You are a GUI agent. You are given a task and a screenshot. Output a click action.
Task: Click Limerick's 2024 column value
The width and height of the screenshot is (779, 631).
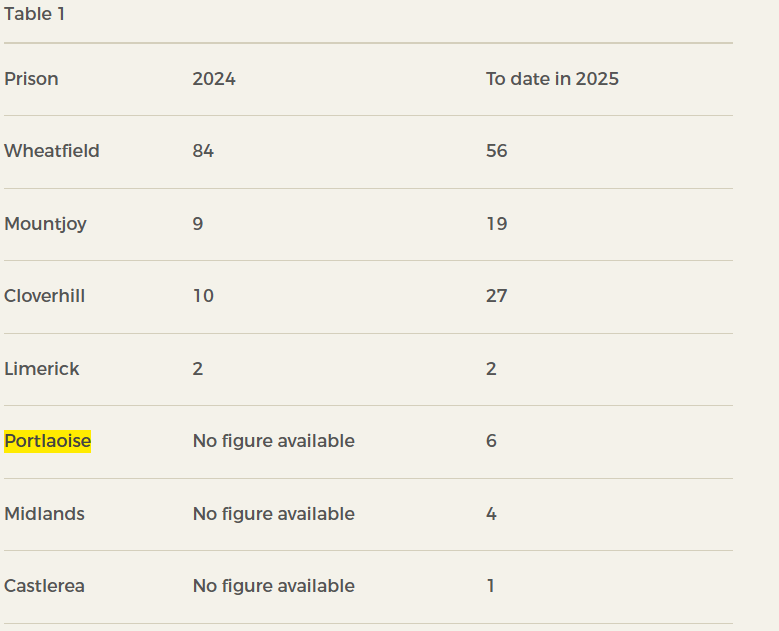pos(198,369)
